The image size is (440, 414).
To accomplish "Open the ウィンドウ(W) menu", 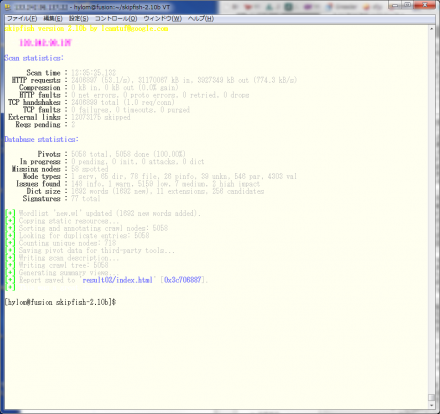I will coord(163,19).
